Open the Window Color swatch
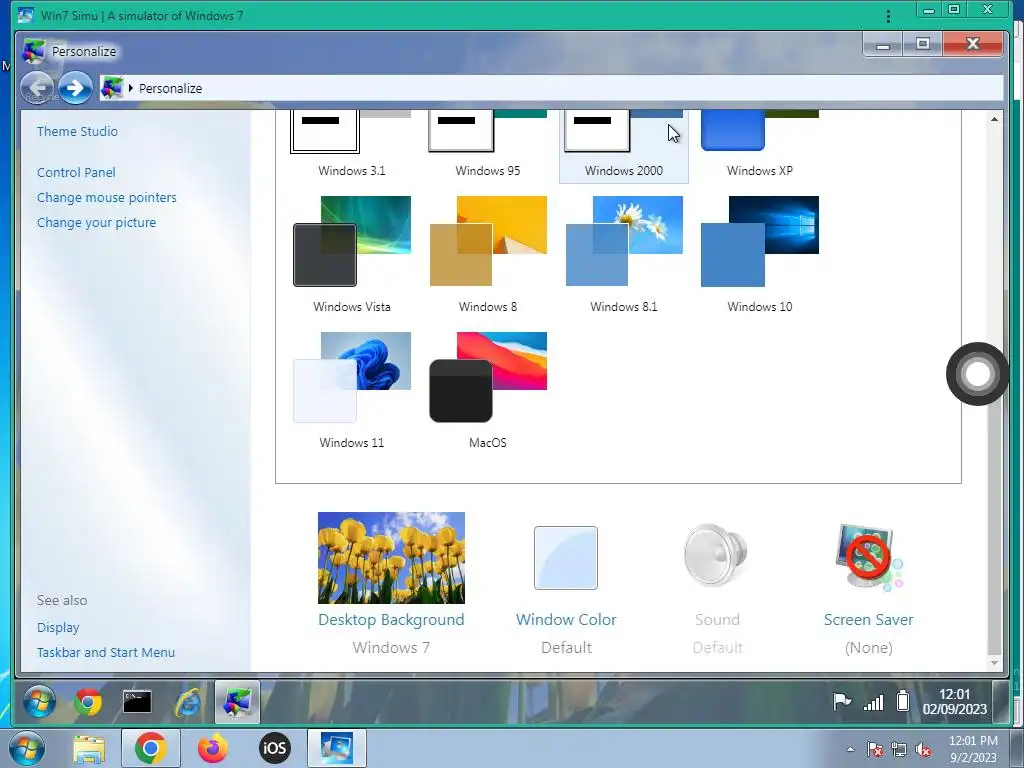This screenshot has height=768, width=1024. pyautogui.click(x=566, y=558)
